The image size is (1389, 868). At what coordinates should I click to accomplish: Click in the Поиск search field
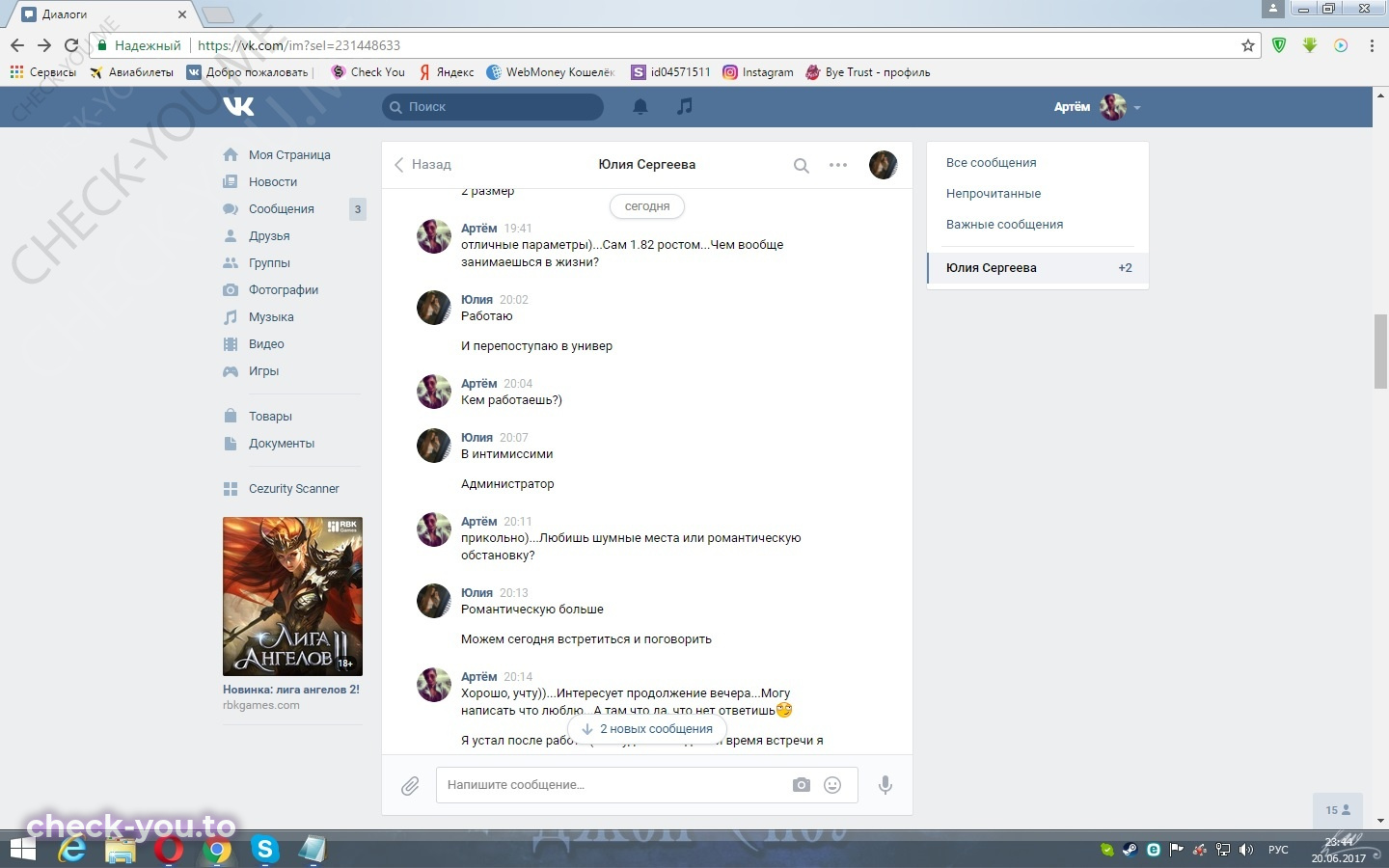click(493, 107)
